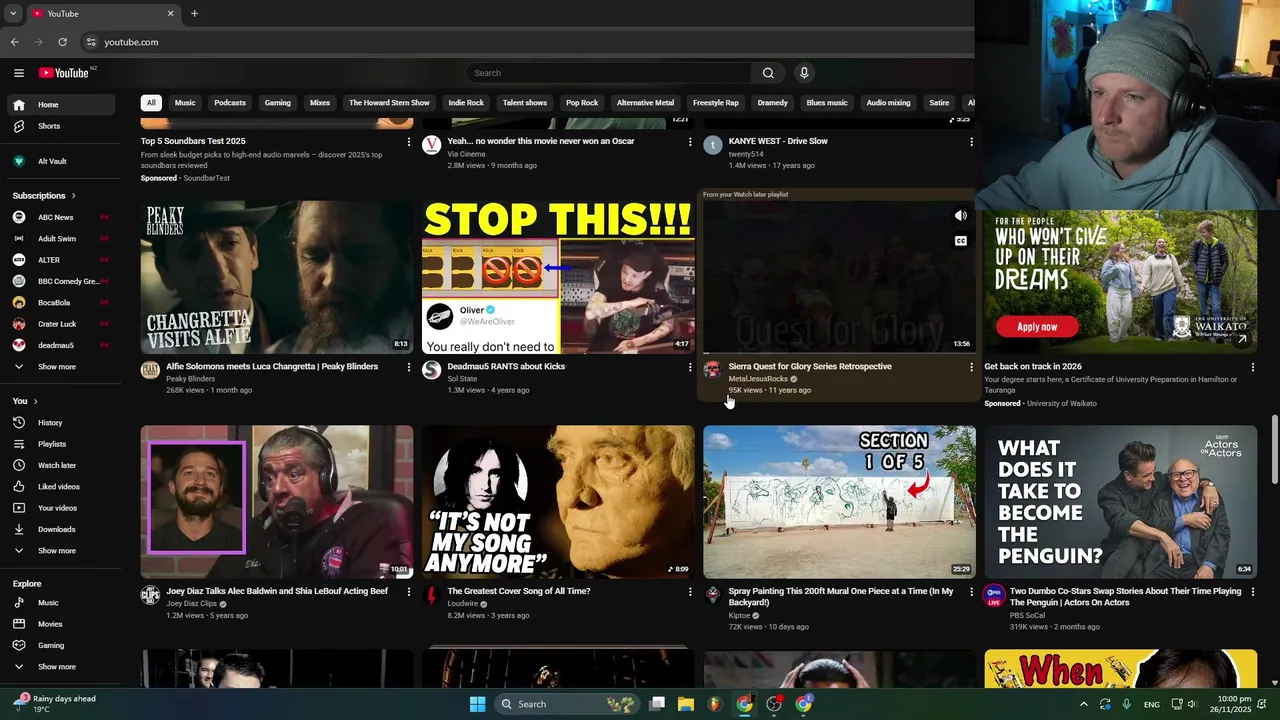
Task: Open Your videos in the sidebar
Action: [60, 508]
